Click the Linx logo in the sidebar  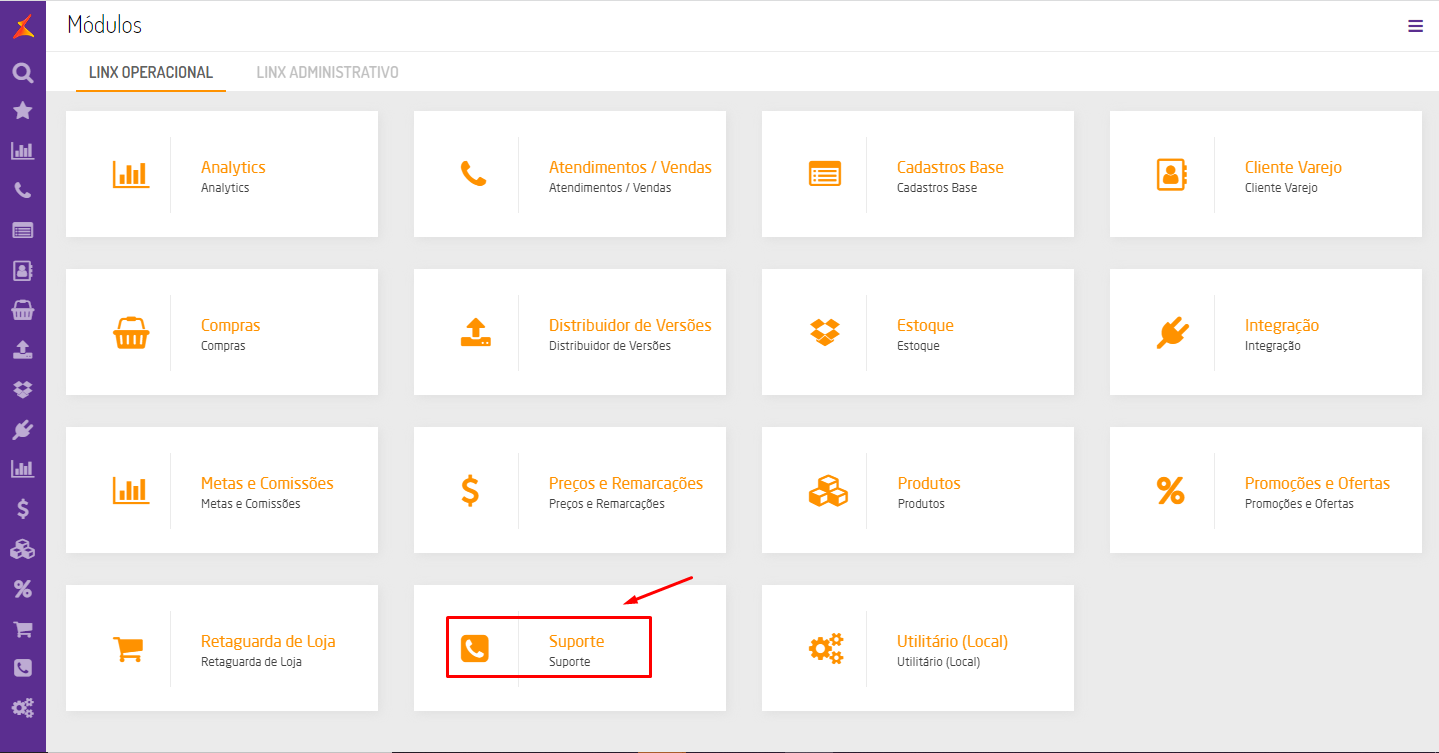coord(23,28)
